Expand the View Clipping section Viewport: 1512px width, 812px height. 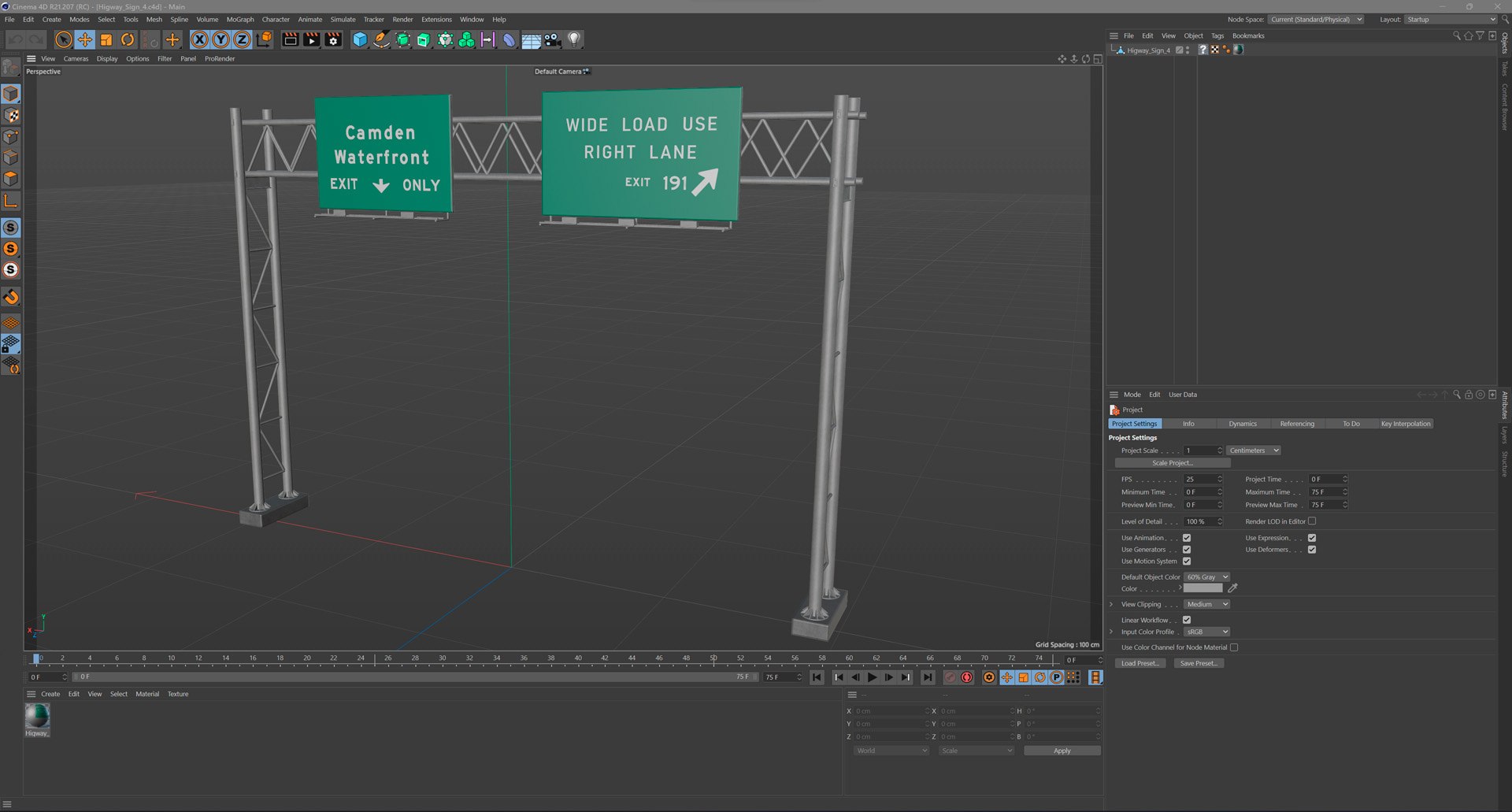coord(1112,604)
